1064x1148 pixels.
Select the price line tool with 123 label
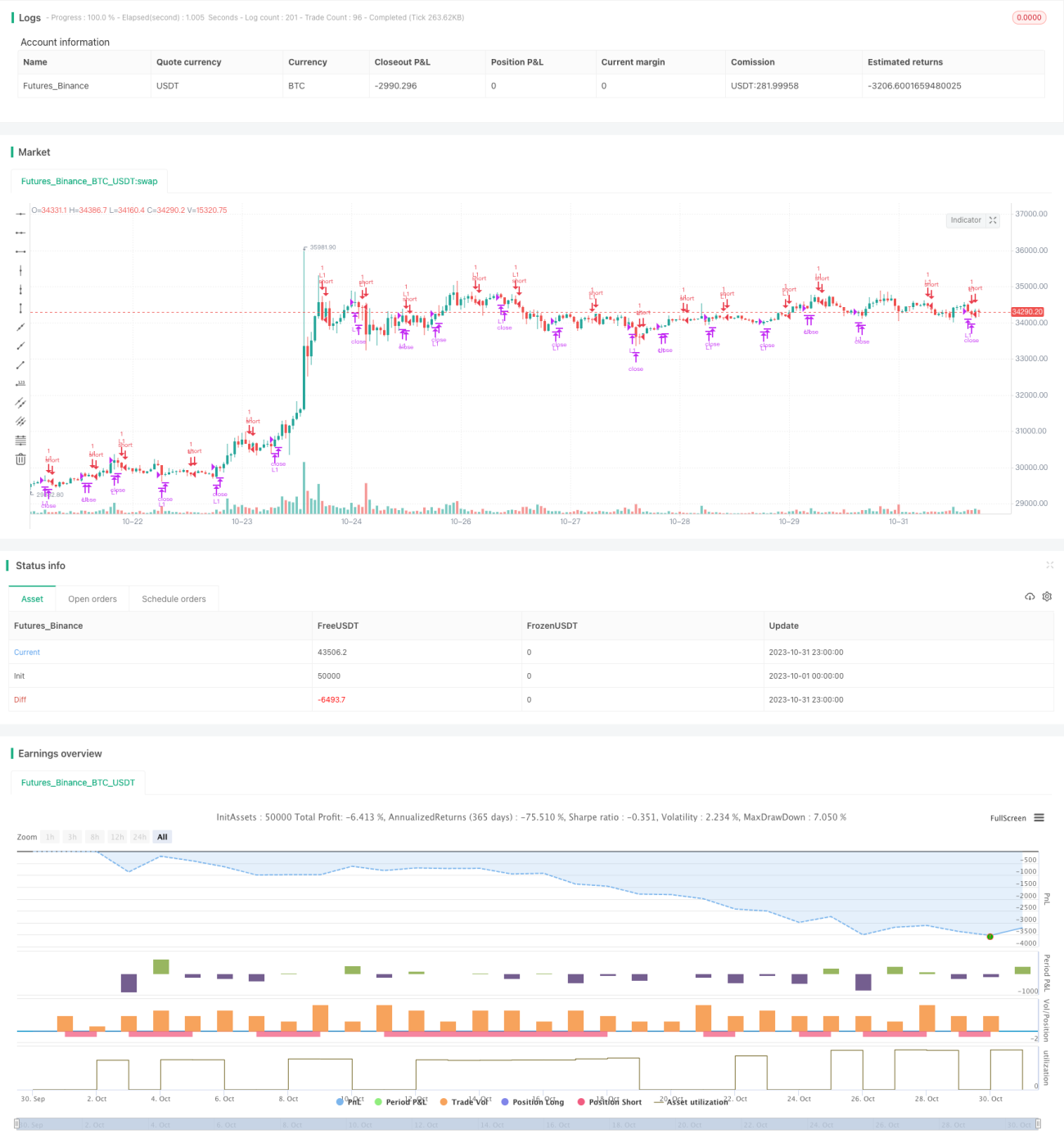coord(20,383)
